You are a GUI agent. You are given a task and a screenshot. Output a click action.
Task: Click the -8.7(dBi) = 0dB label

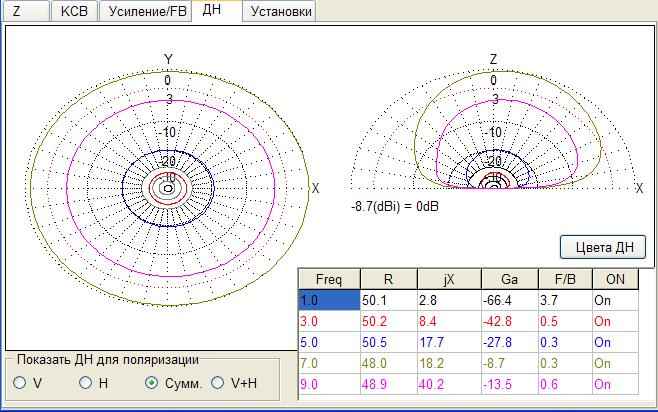coord(395,206)
